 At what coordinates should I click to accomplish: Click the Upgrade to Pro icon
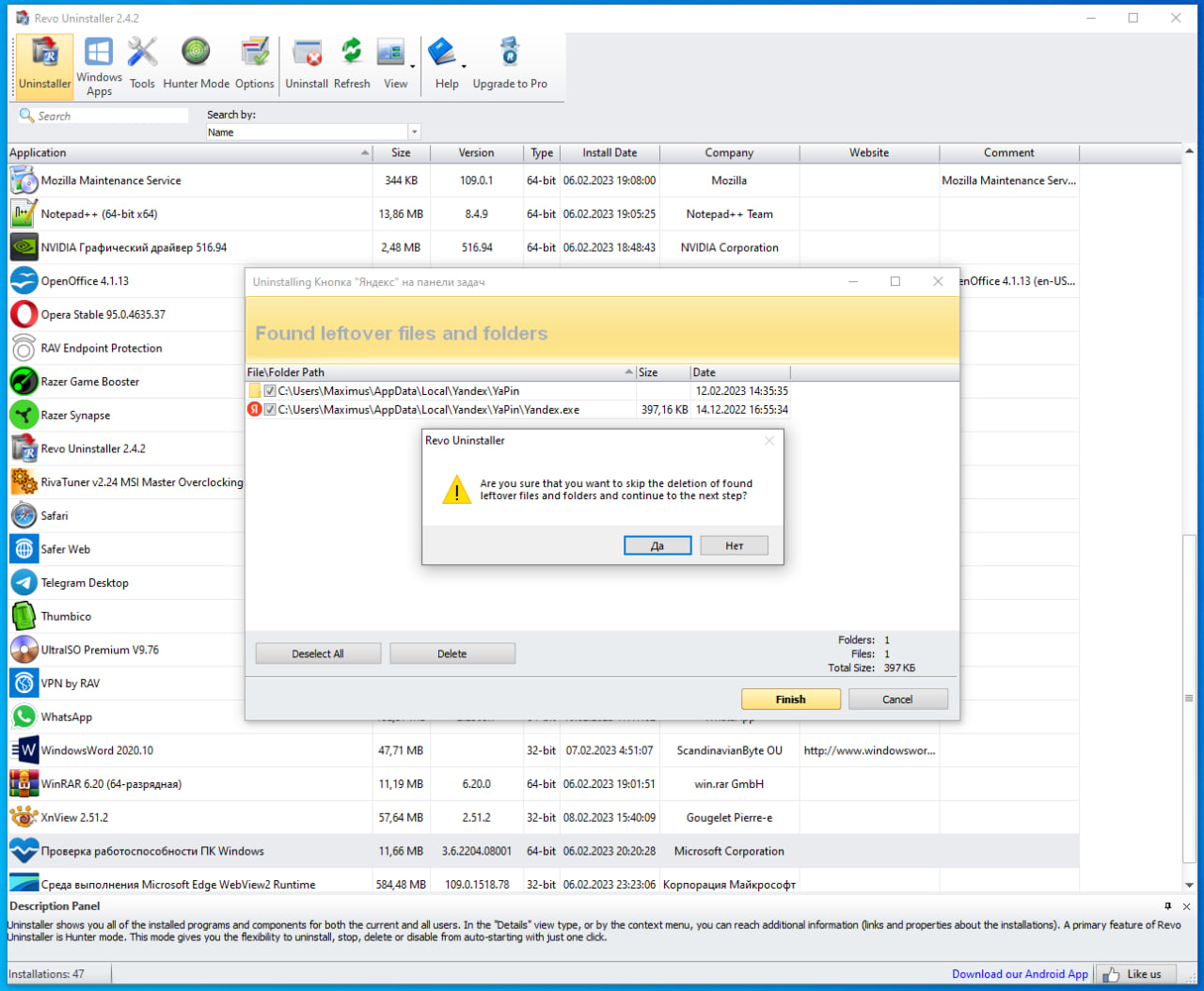click(510, 65)
